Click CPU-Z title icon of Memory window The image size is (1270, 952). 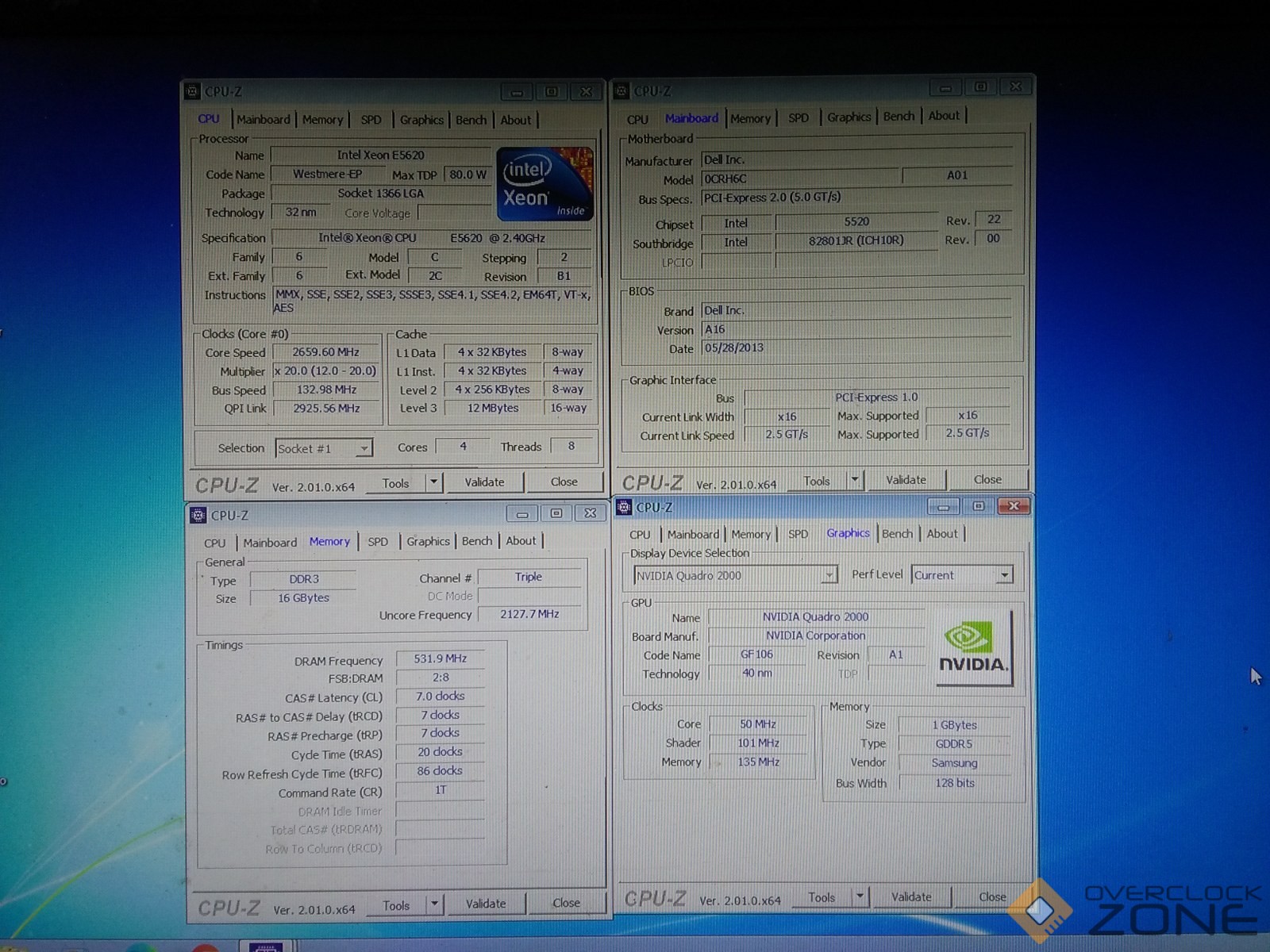[198, 515]
